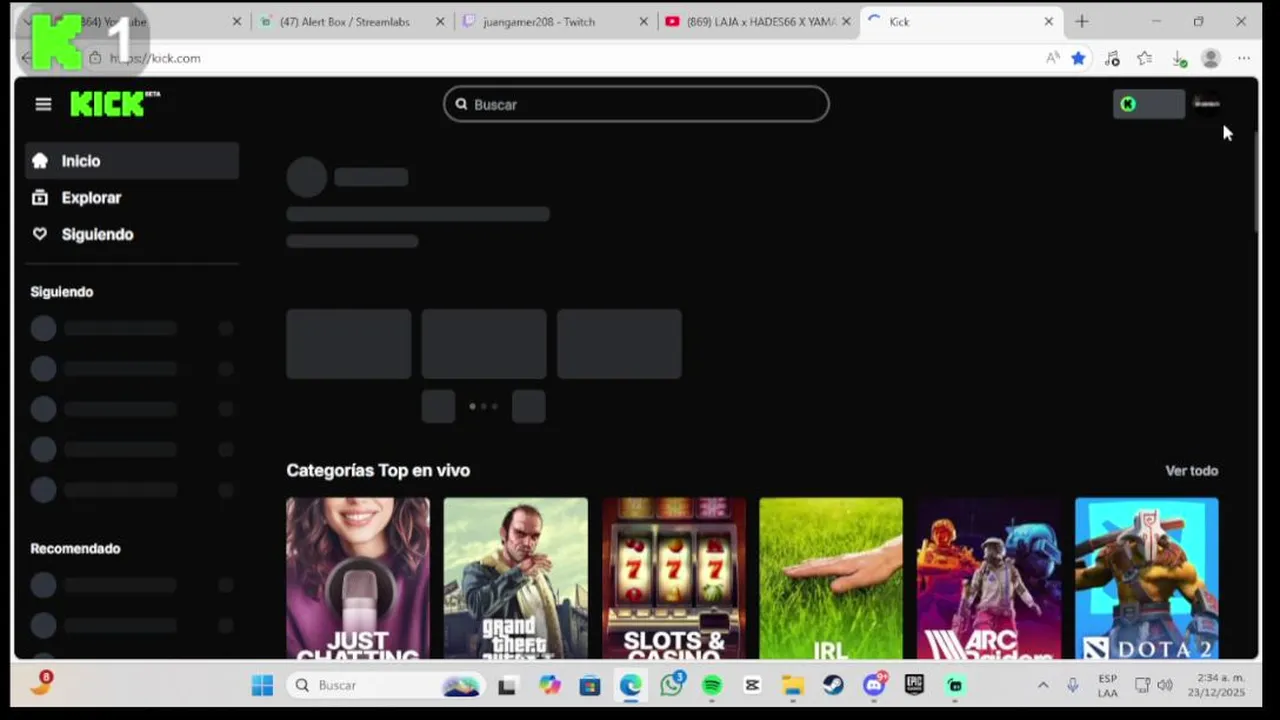
Task: Open the Downloads icon in toolbar
Action: (1179, 59)
